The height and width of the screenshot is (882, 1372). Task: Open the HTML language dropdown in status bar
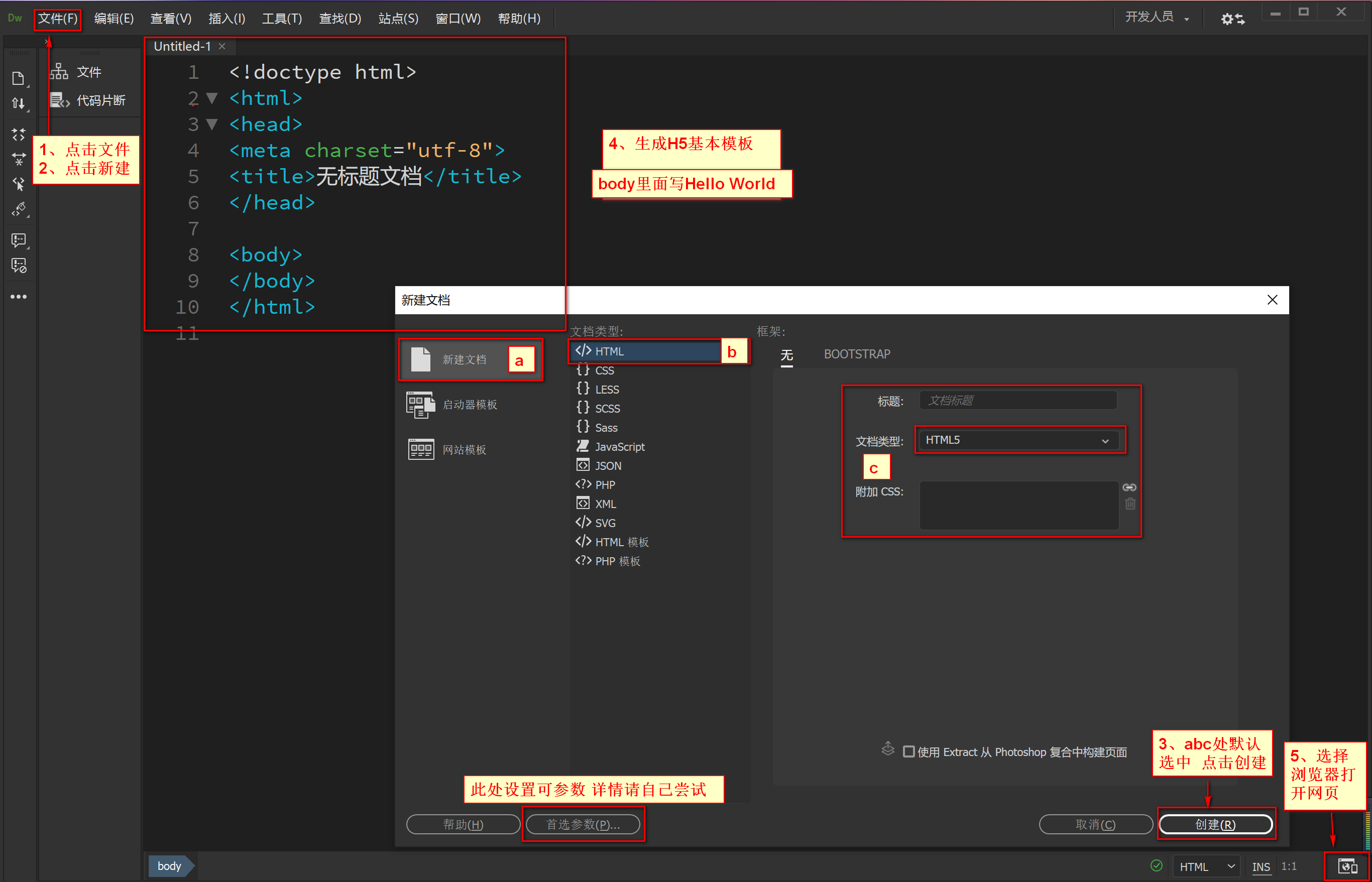[1206, 866]
